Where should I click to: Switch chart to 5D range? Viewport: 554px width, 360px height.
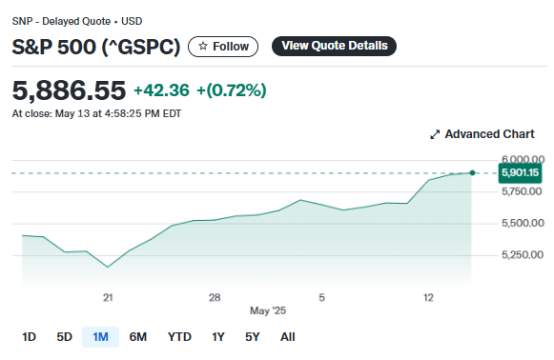(x=64, y=337)
